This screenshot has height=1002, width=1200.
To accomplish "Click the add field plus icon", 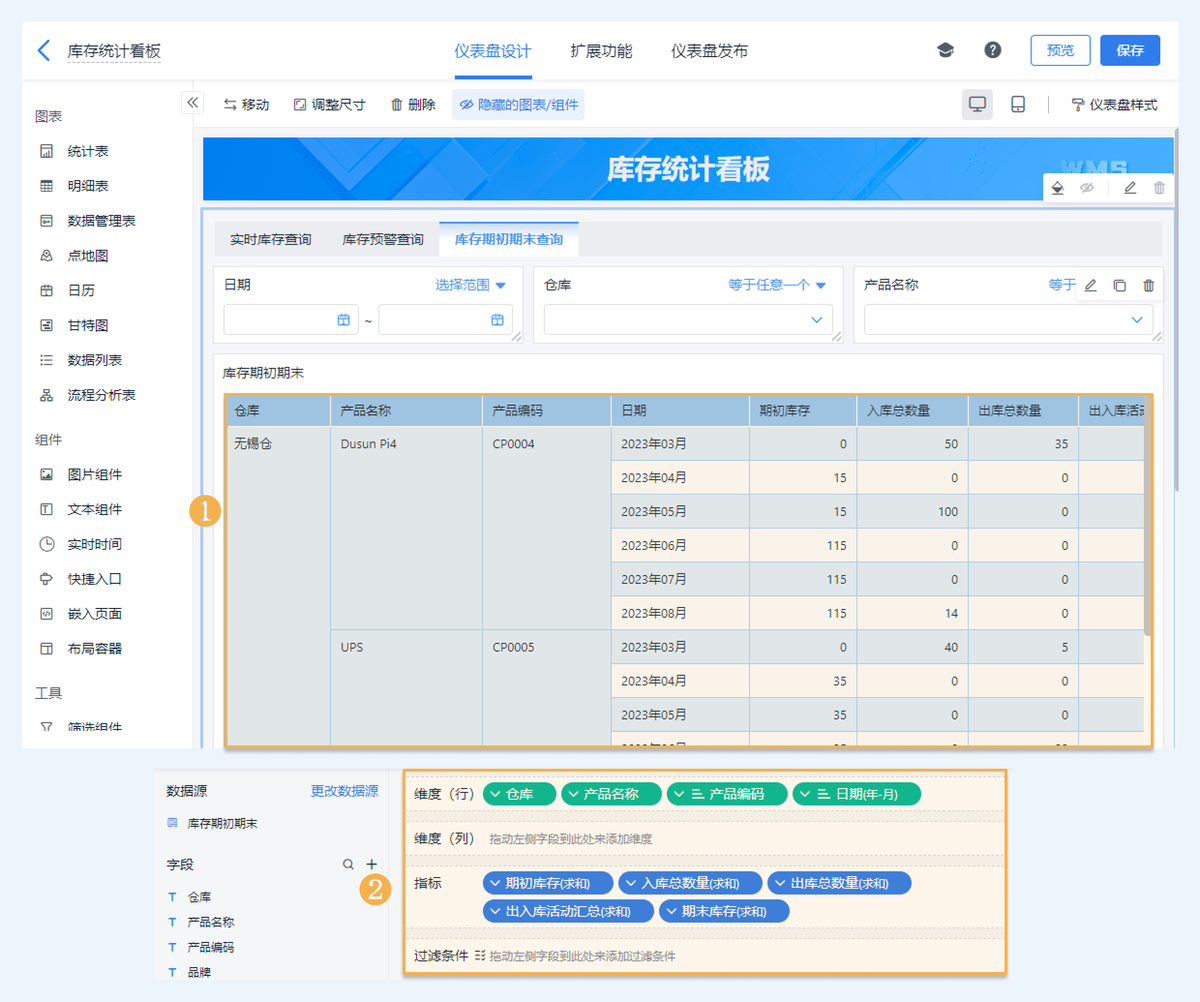I will [x=371, y=864].
